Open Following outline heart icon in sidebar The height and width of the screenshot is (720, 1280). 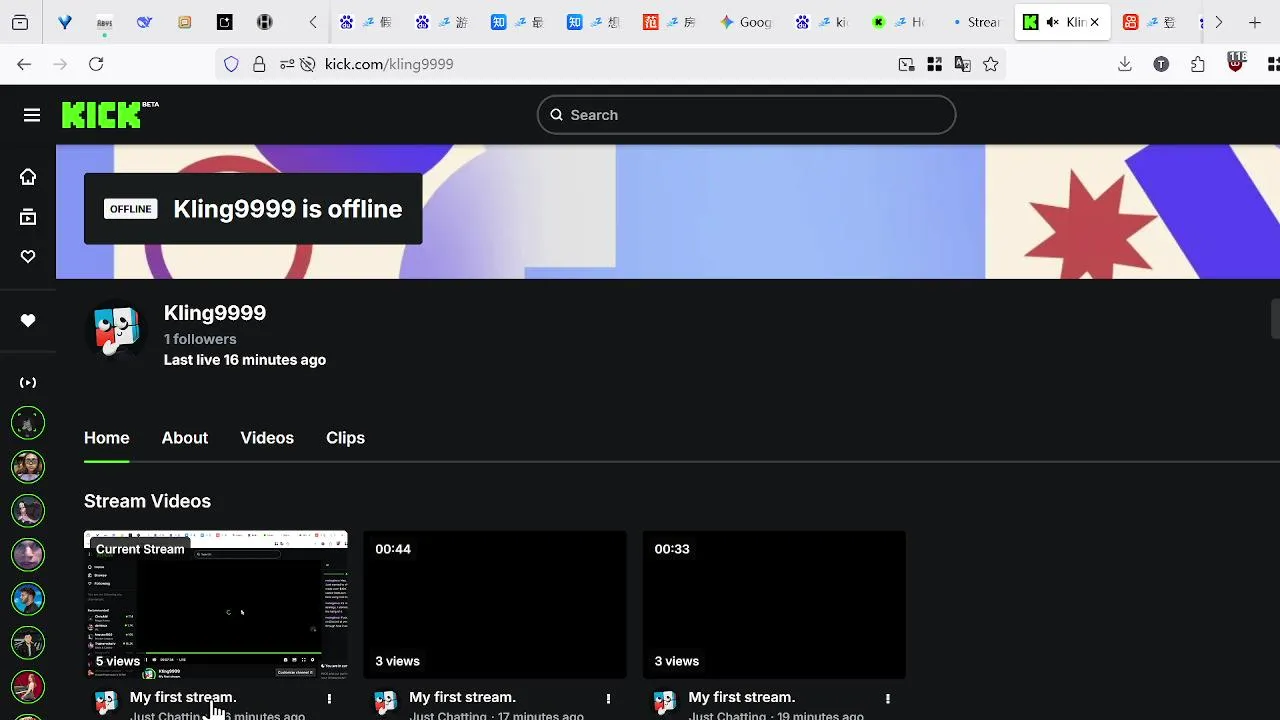[x=28, y=257]
